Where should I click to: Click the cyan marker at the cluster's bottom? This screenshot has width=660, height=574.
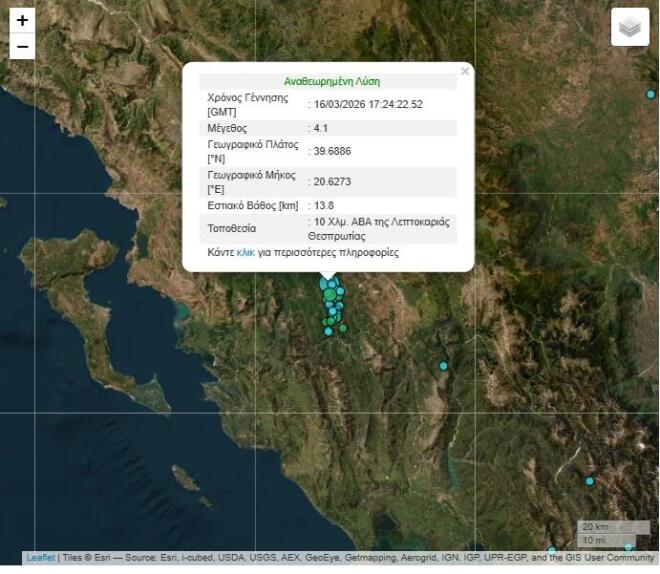(x=328, y=331)
